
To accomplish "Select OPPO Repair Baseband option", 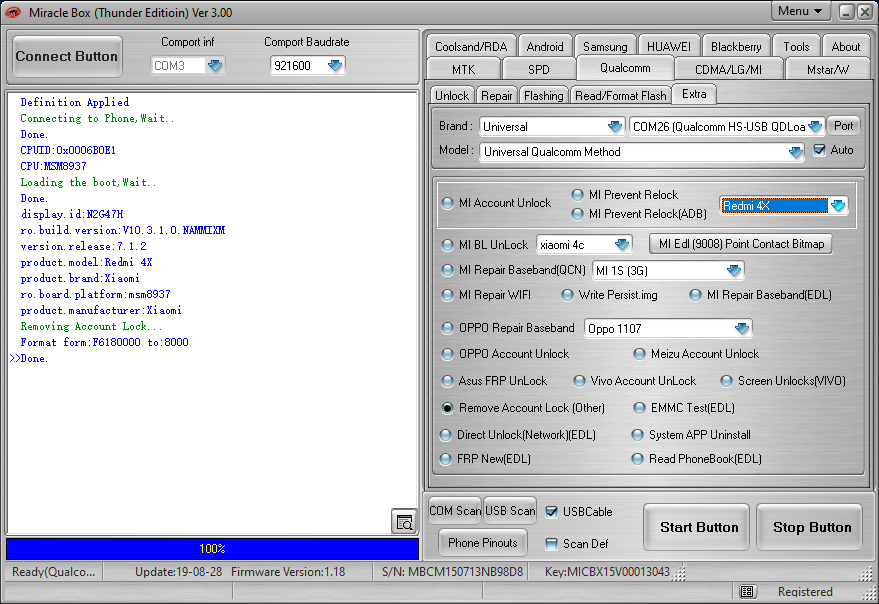I will click(447, 328).
